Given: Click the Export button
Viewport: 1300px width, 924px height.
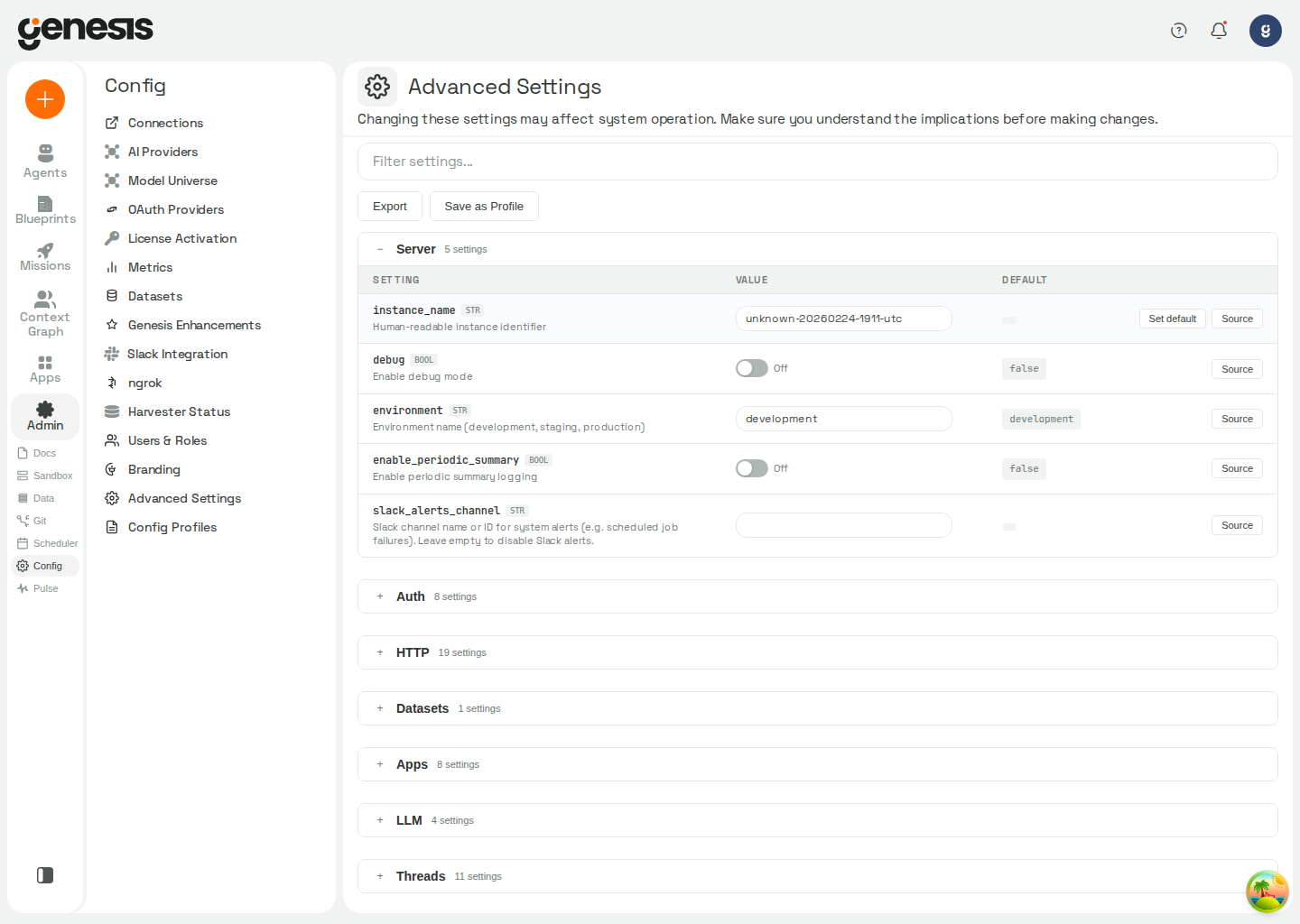Looking at the screenshot, I should pyautogui.click(x=390, y=207).
